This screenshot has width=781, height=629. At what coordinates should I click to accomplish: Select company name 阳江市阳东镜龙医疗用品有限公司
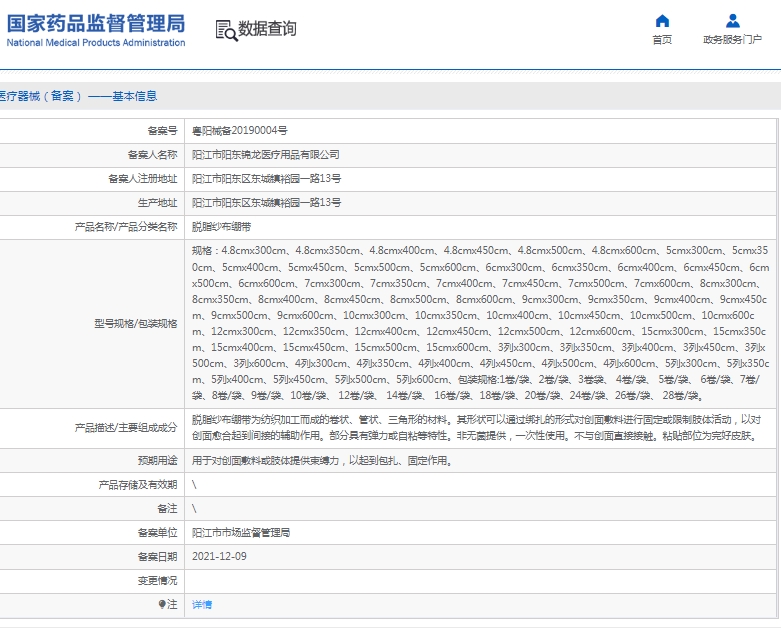(x=265, y=154)
